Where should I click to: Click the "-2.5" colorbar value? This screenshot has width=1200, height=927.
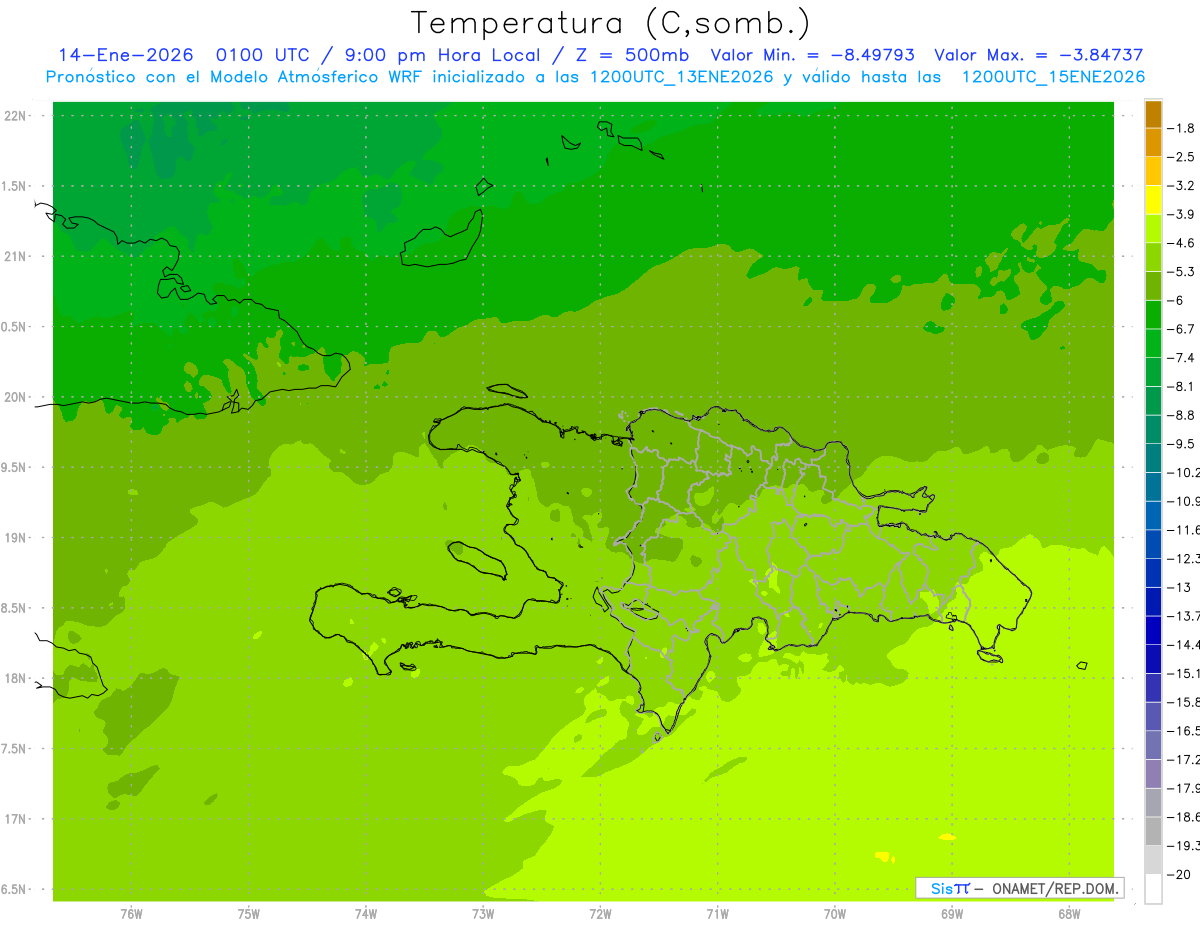pyautogui.click(x=1182, y=157)
